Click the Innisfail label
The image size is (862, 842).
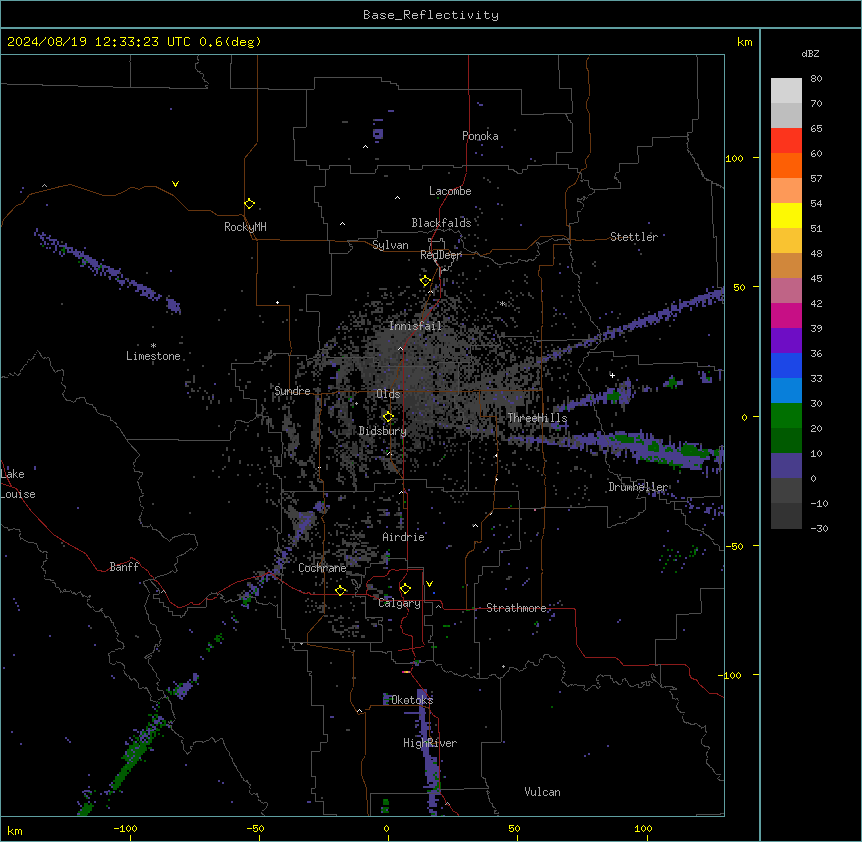coord(415,326)
